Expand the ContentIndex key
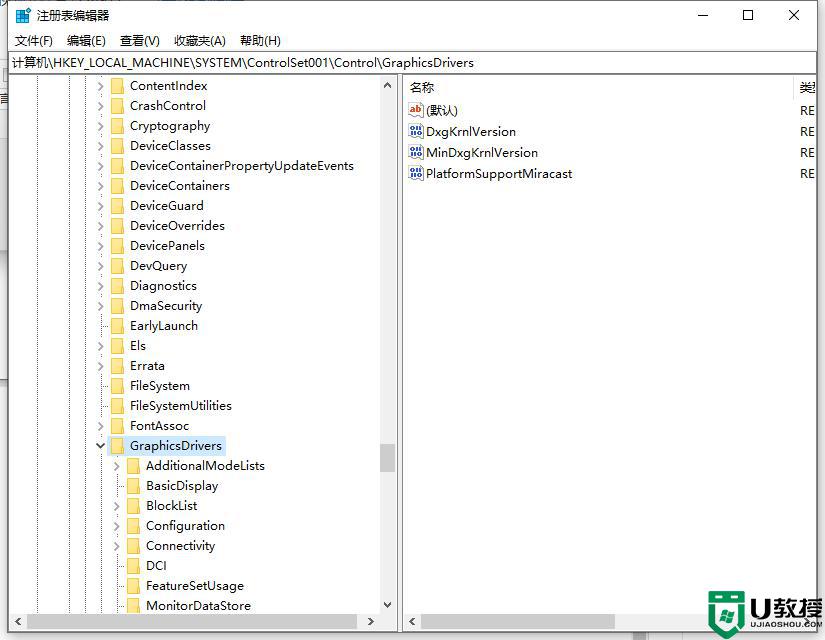Viewport: 825px width, 640px height. coord(100,86)
